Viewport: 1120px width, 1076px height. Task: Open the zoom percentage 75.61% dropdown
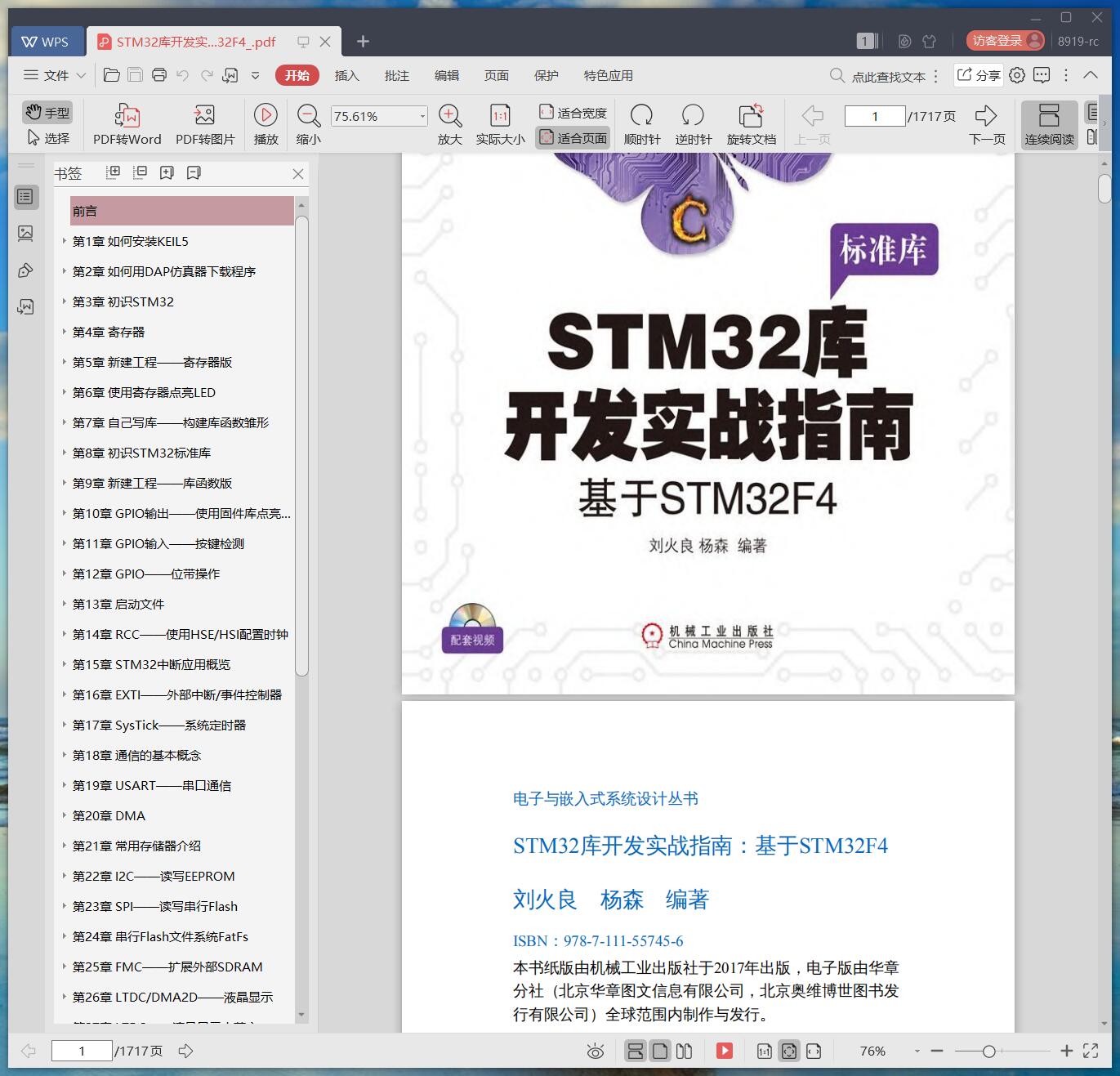coord(422,116)
